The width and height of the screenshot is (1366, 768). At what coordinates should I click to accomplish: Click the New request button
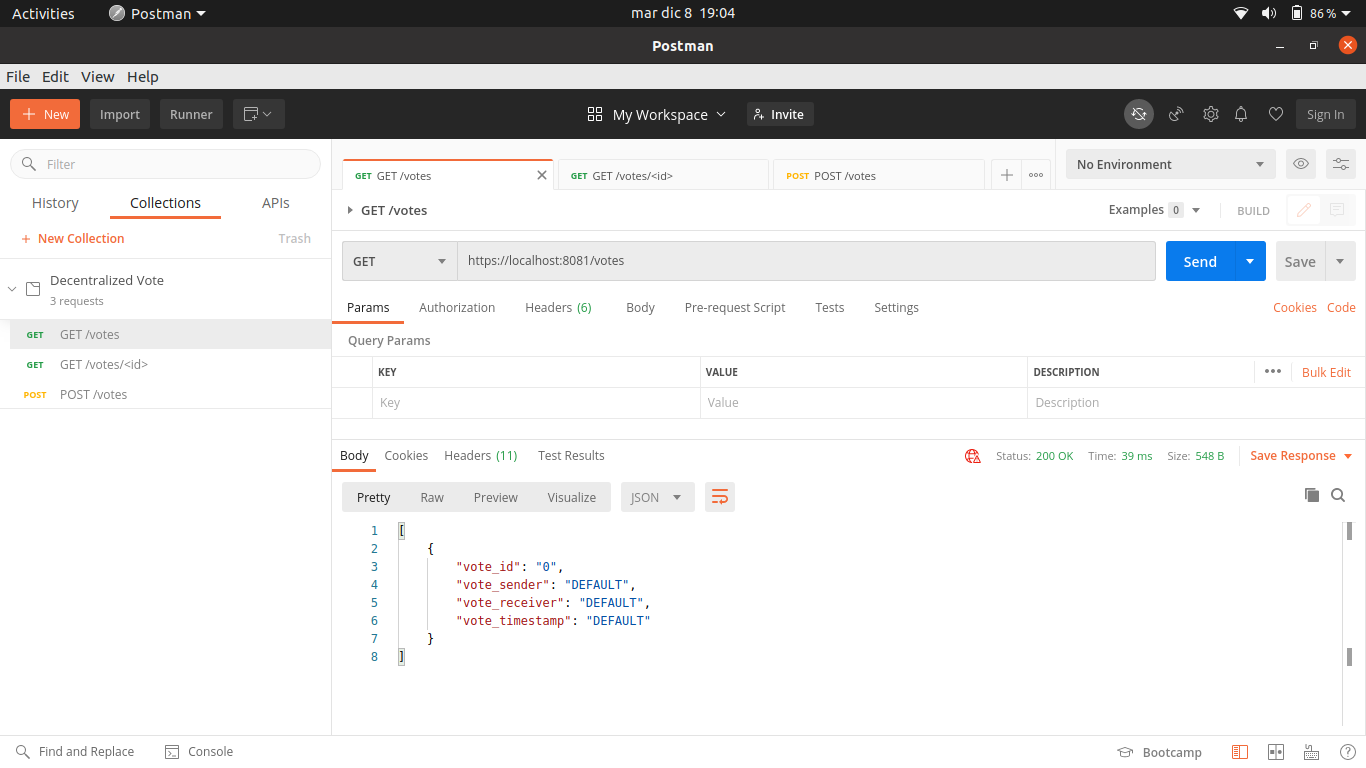click(x=45, y=114)
